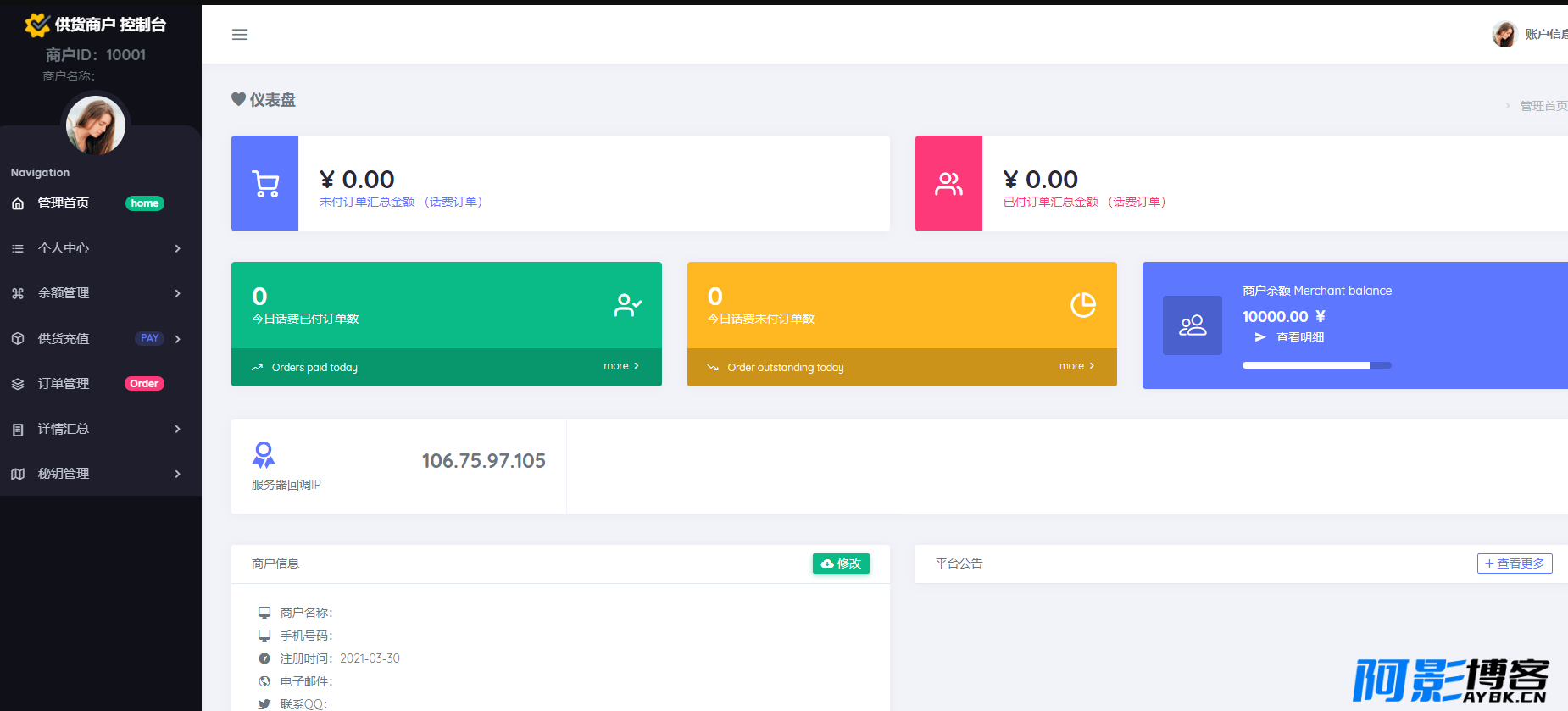Screen dimensions: 1568x711
Task: Click the arrow icon beside 查看明细
Action: (1260, 337)
